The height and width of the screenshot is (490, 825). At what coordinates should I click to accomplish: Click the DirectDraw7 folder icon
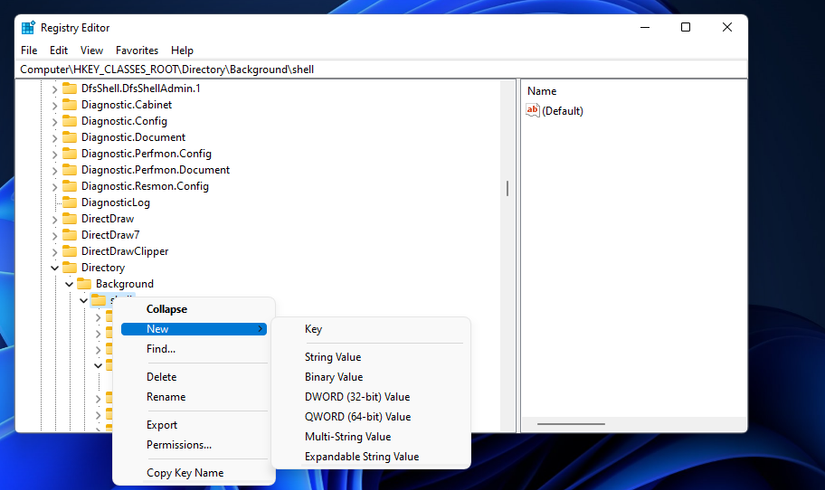click(x=69, y=235)
